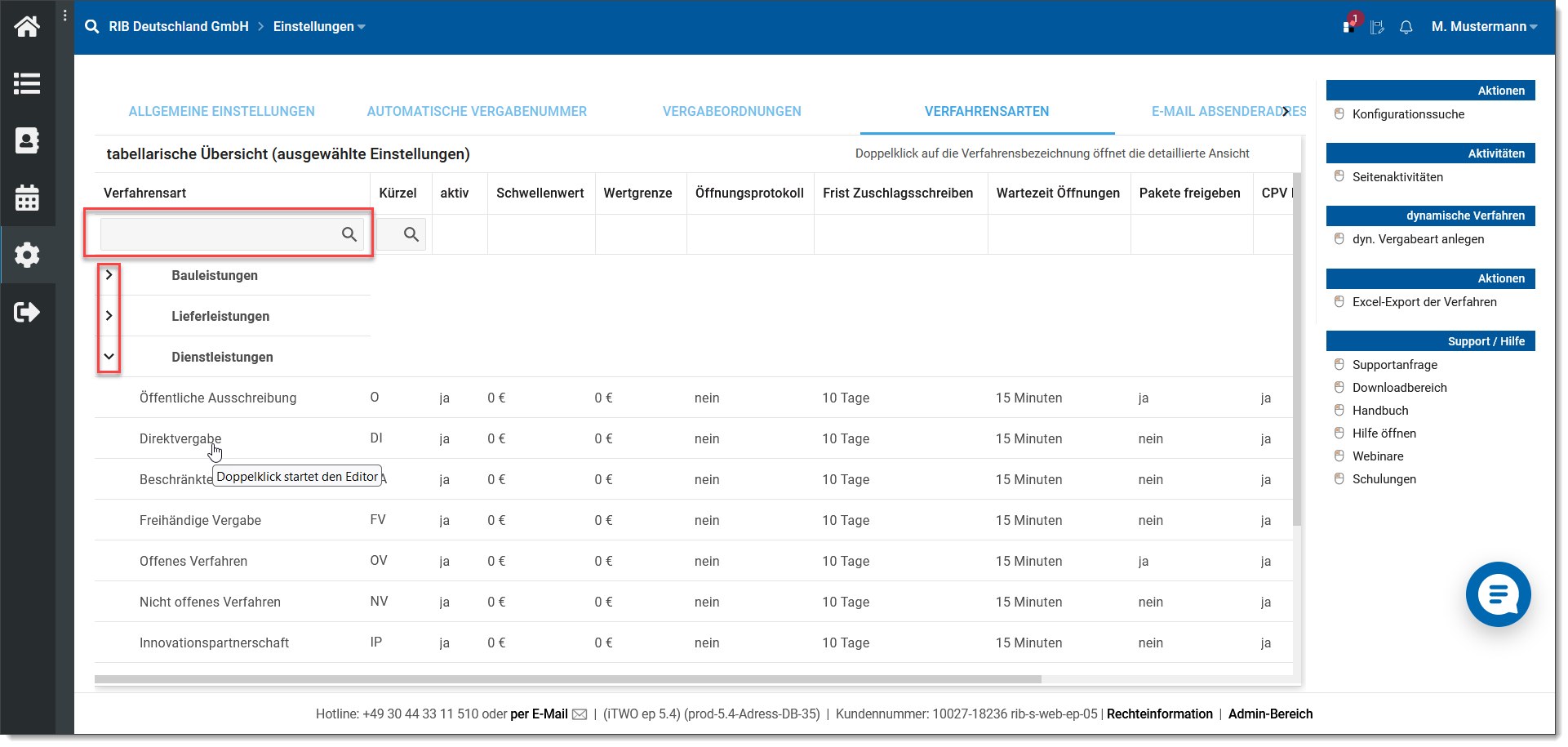The image size is (1568, 747).
Task: Click mouse icon beside dyn. Vergabeart anlegen
Action: pos(1339,239)
